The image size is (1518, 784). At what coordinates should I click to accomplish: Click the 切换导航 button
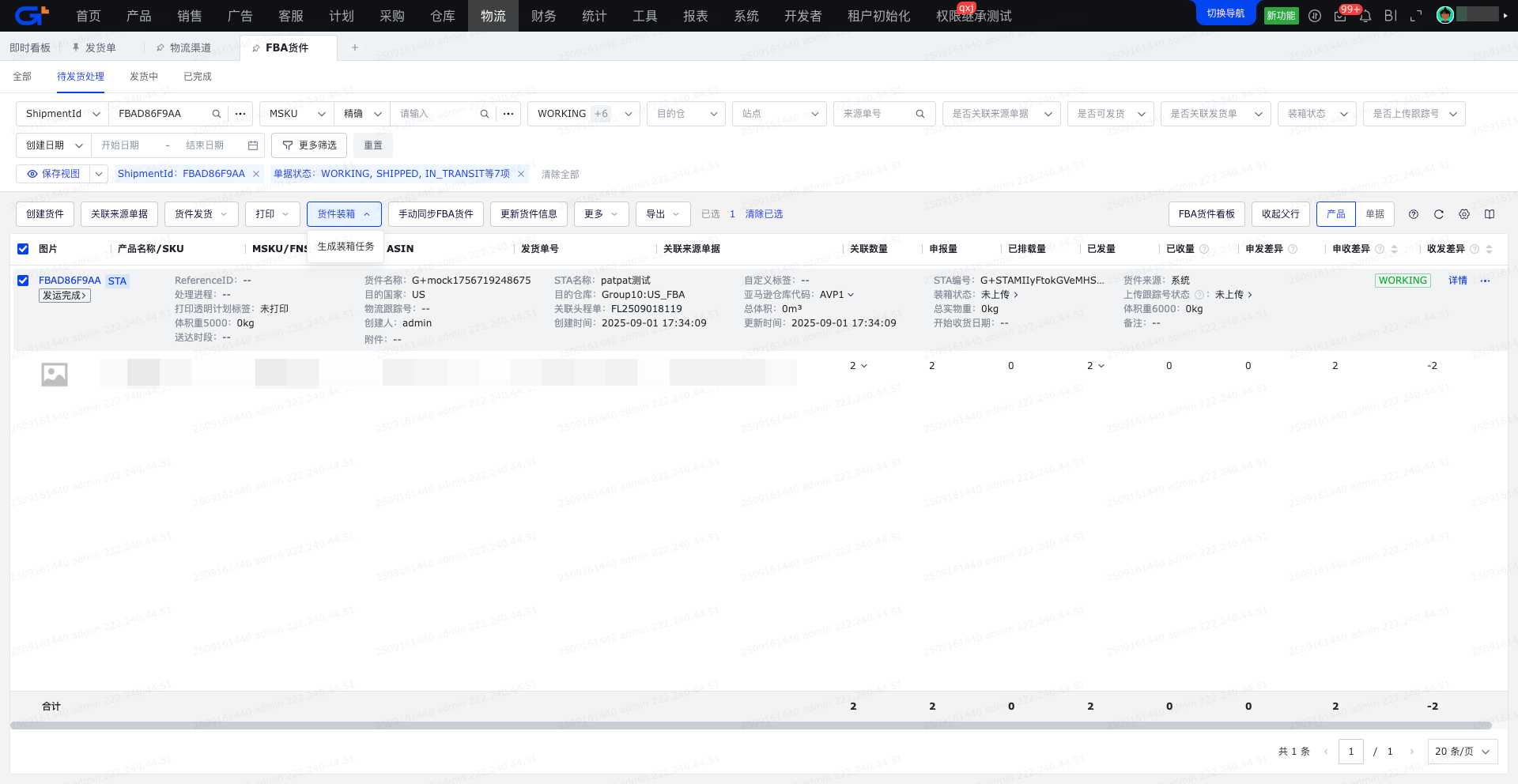[x=1225, y=13]
